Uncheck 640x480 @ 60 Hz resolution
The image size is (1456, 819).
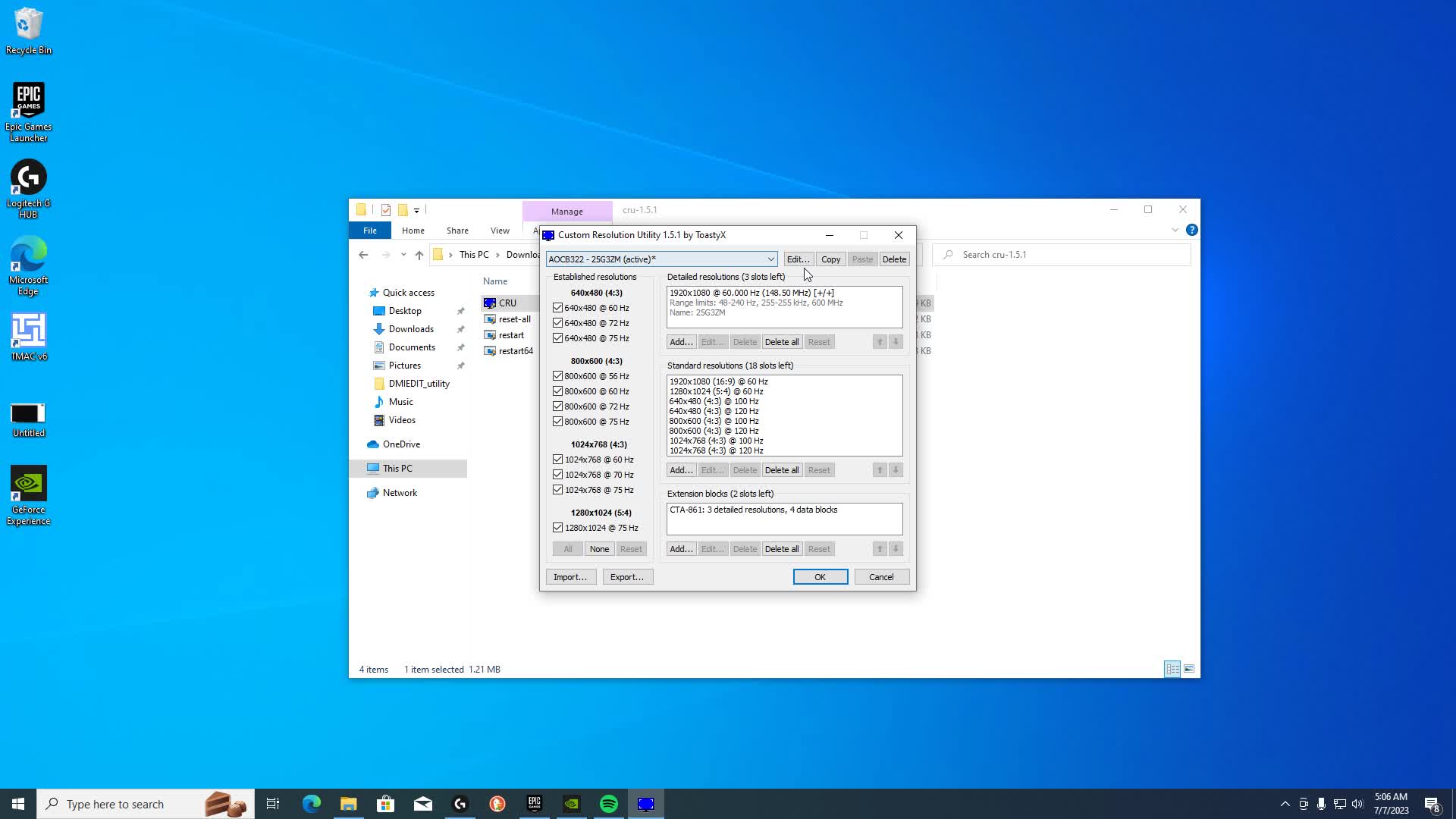(557, 308)
